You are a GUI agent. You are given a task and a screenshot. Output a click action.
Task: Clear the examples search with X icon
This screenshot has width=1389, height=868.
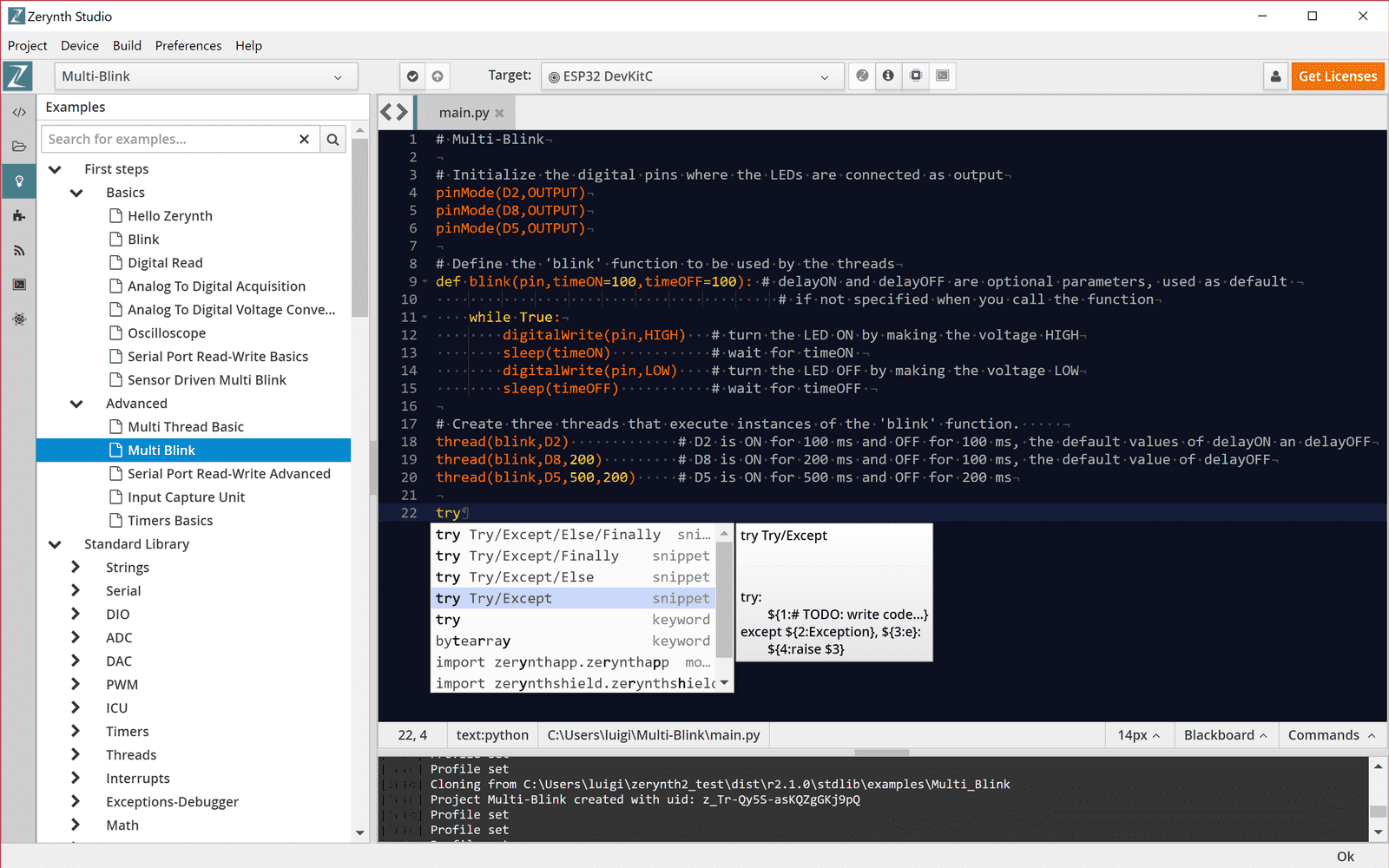tap(304, 139)
